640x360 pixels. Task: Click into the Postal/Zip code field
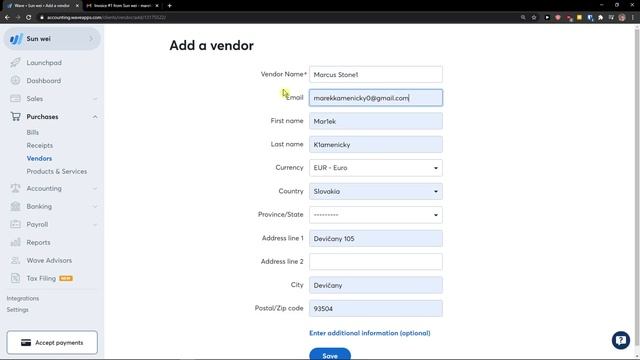click(x=376, y=309)
